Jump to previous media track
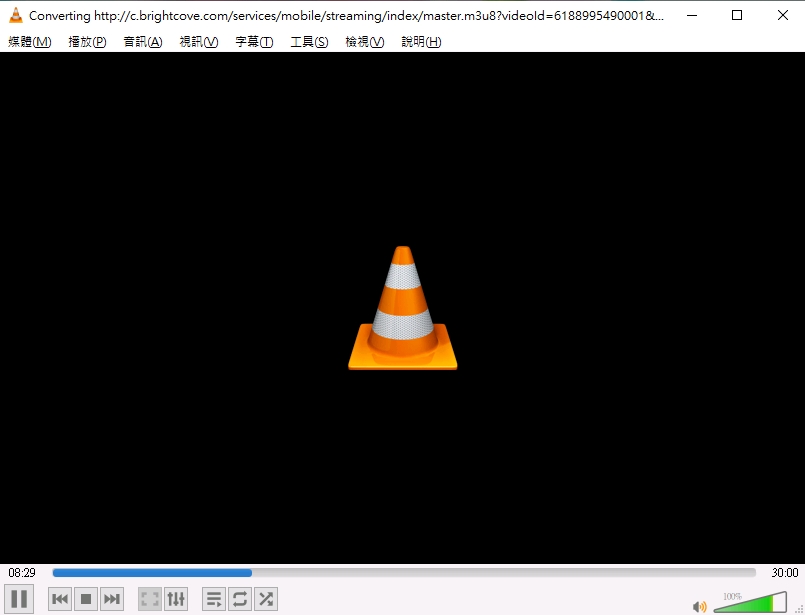Screen dimensions: 805x615 (60, 599)
